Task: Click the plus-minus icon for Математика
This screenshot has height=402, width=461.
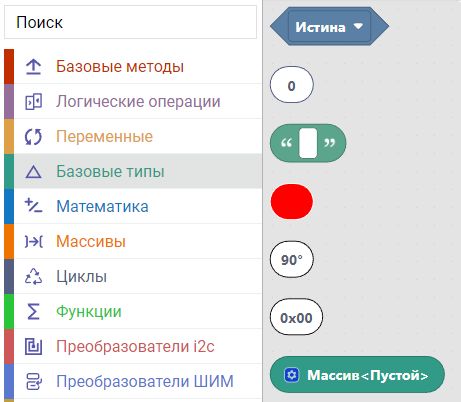Action: tap(33, 206)
